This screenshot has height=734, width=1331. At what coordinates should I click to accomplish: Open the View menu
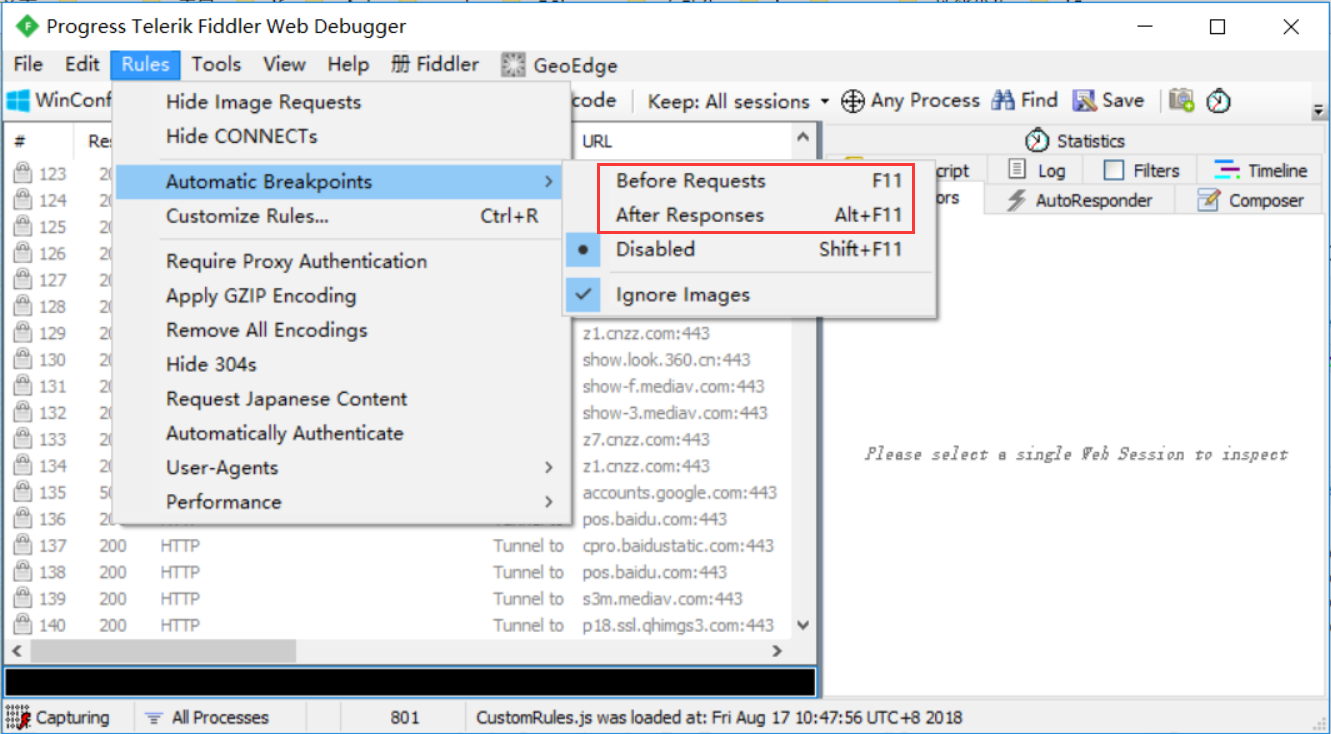284,65
